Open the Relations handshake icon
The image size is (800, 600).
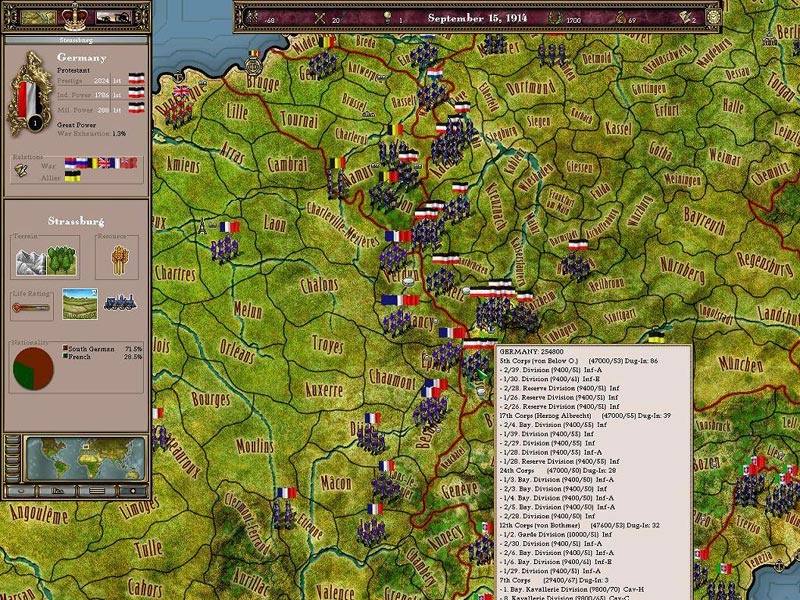click(x=22, y=170)
